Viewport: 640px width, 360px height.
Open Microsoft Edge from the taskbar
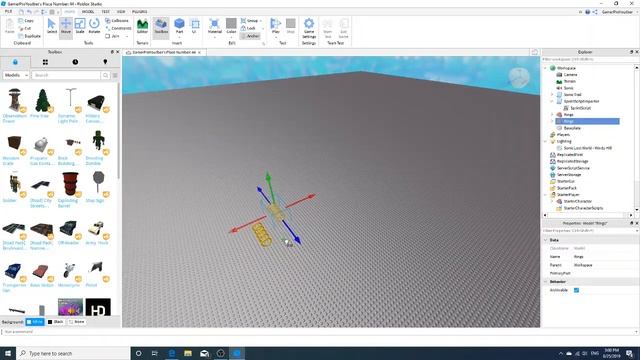[x=172, y=353]
